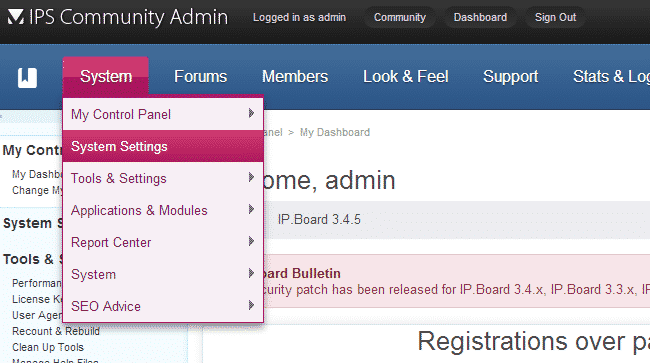650x363 pixels.
Task: Expand Tools & Settings submenu arrow
Action: (x=251, y=177)
